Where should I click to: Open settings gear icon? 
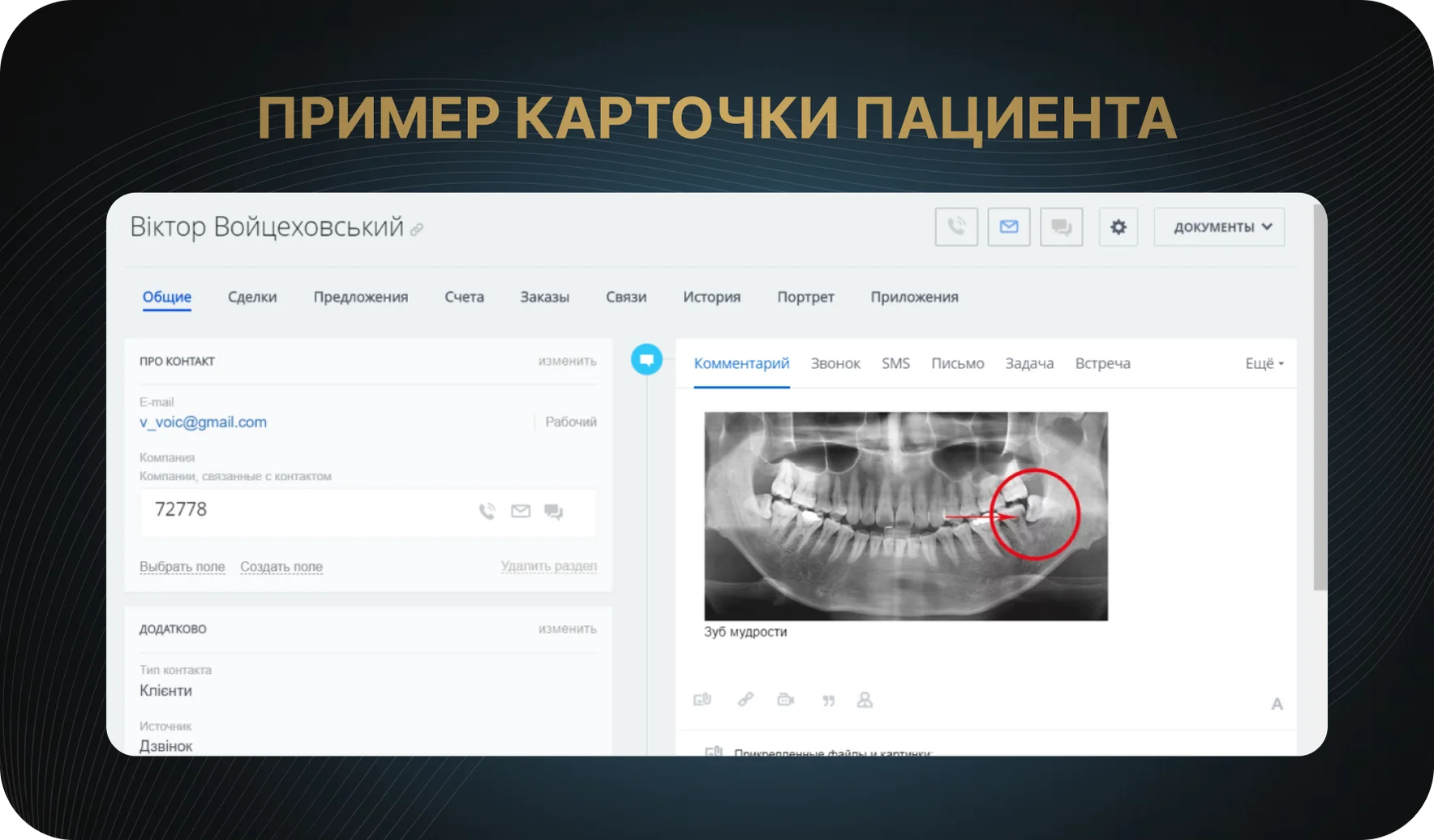point(1118,227)
